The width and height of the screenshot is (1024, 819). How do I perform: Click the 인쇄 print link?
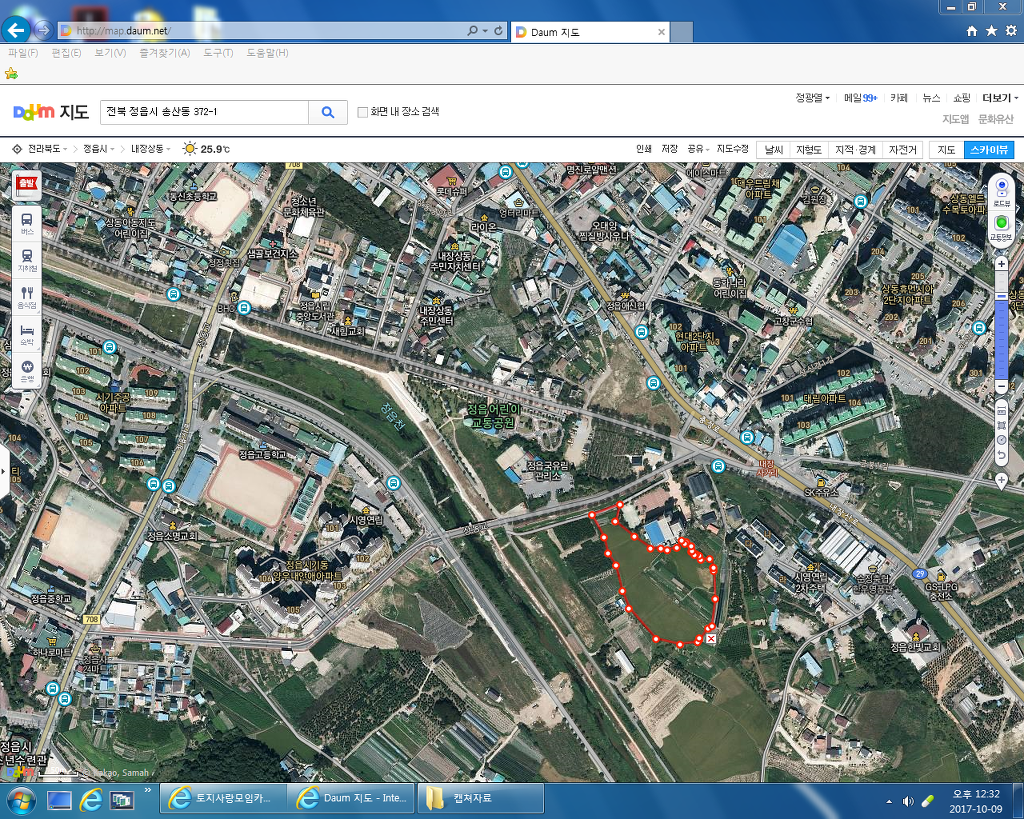[644, 149]
